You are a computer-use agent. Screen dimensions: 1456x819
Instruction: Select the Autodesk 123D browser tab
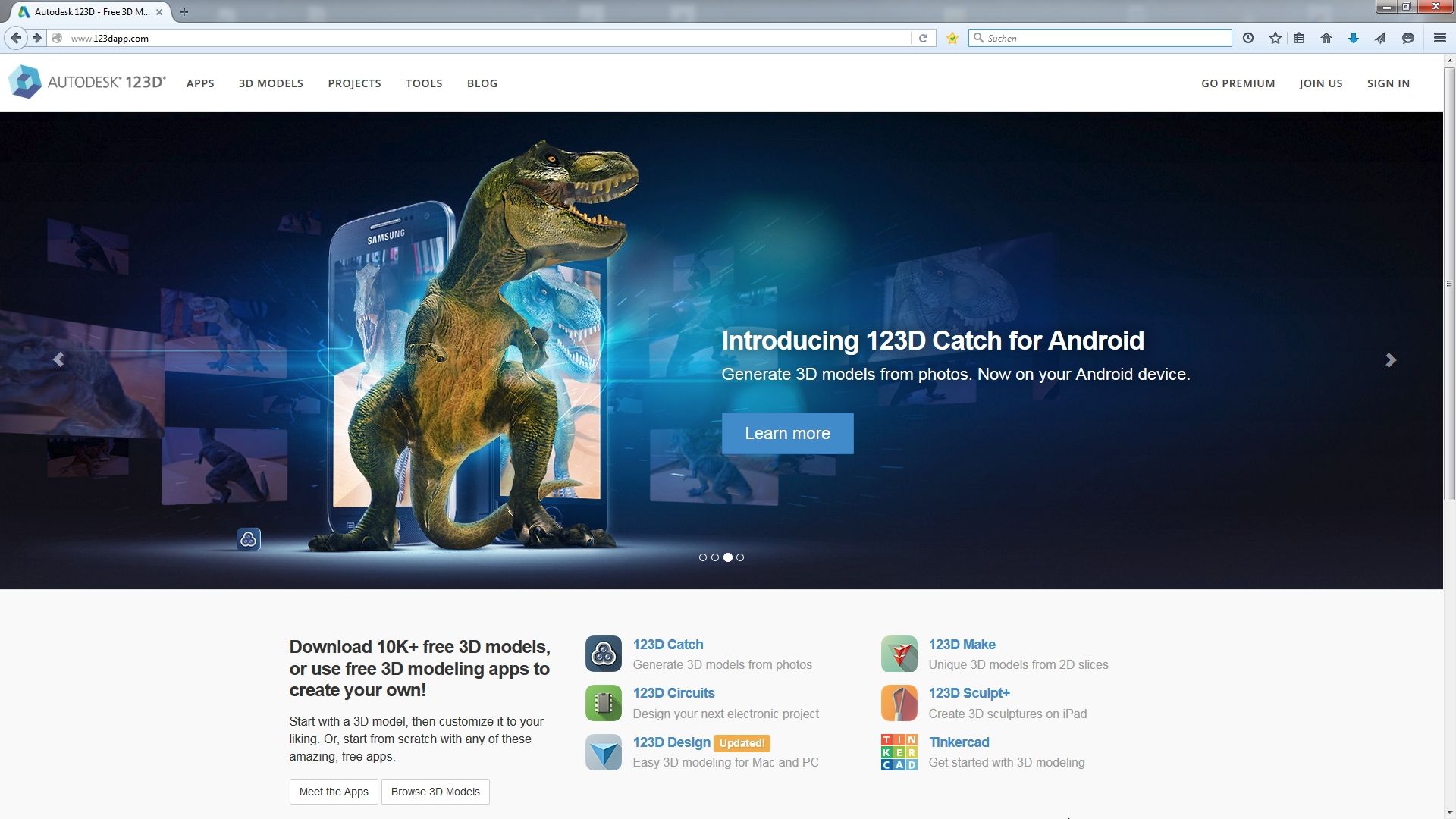pos(91,12)
